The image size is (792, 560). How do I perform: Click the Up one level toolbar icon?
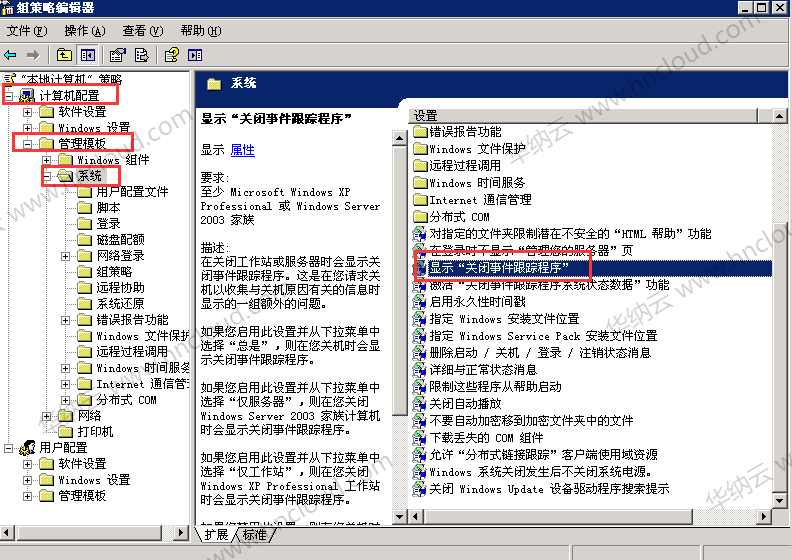coord(64,55)
